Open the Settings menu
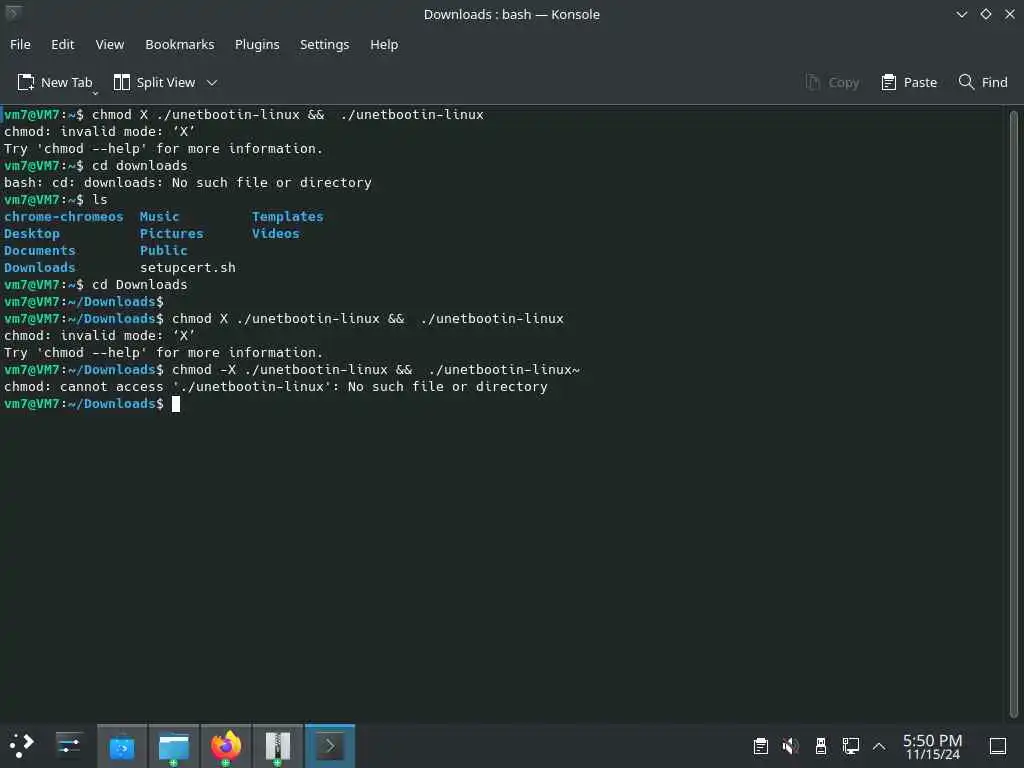This screenshot has width=1024, height=768. point(325,44)
